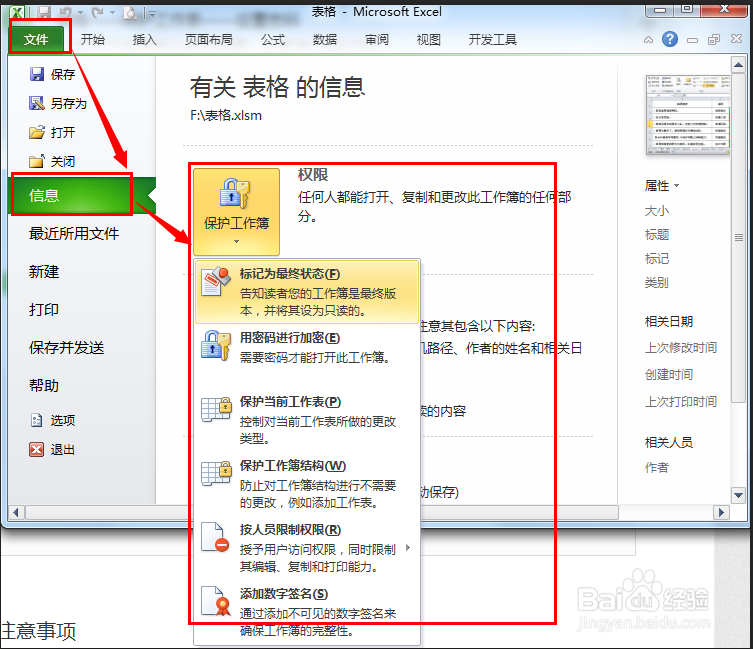Click the file path F:\表格.xlsm text
Viewport: 753px width, 649px height.
click(x=226, y=115)
